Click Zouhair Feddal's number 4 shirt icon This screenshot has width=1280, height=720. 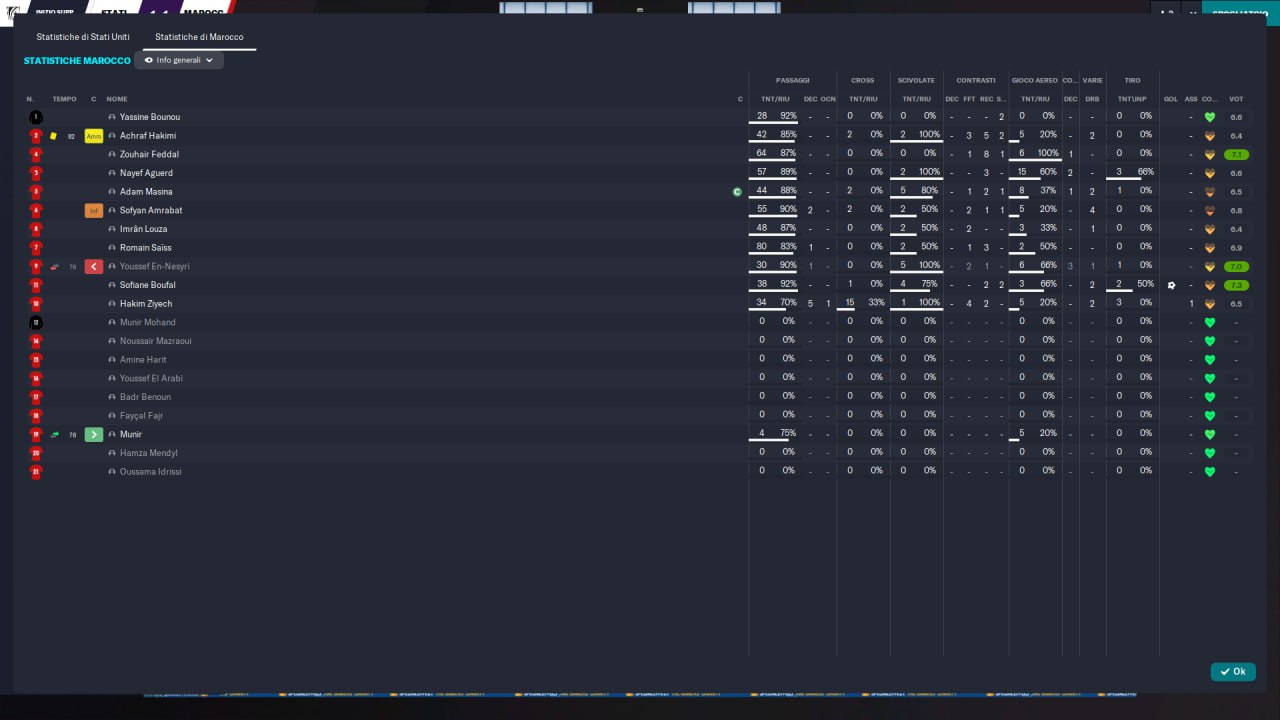click(36, 155)
